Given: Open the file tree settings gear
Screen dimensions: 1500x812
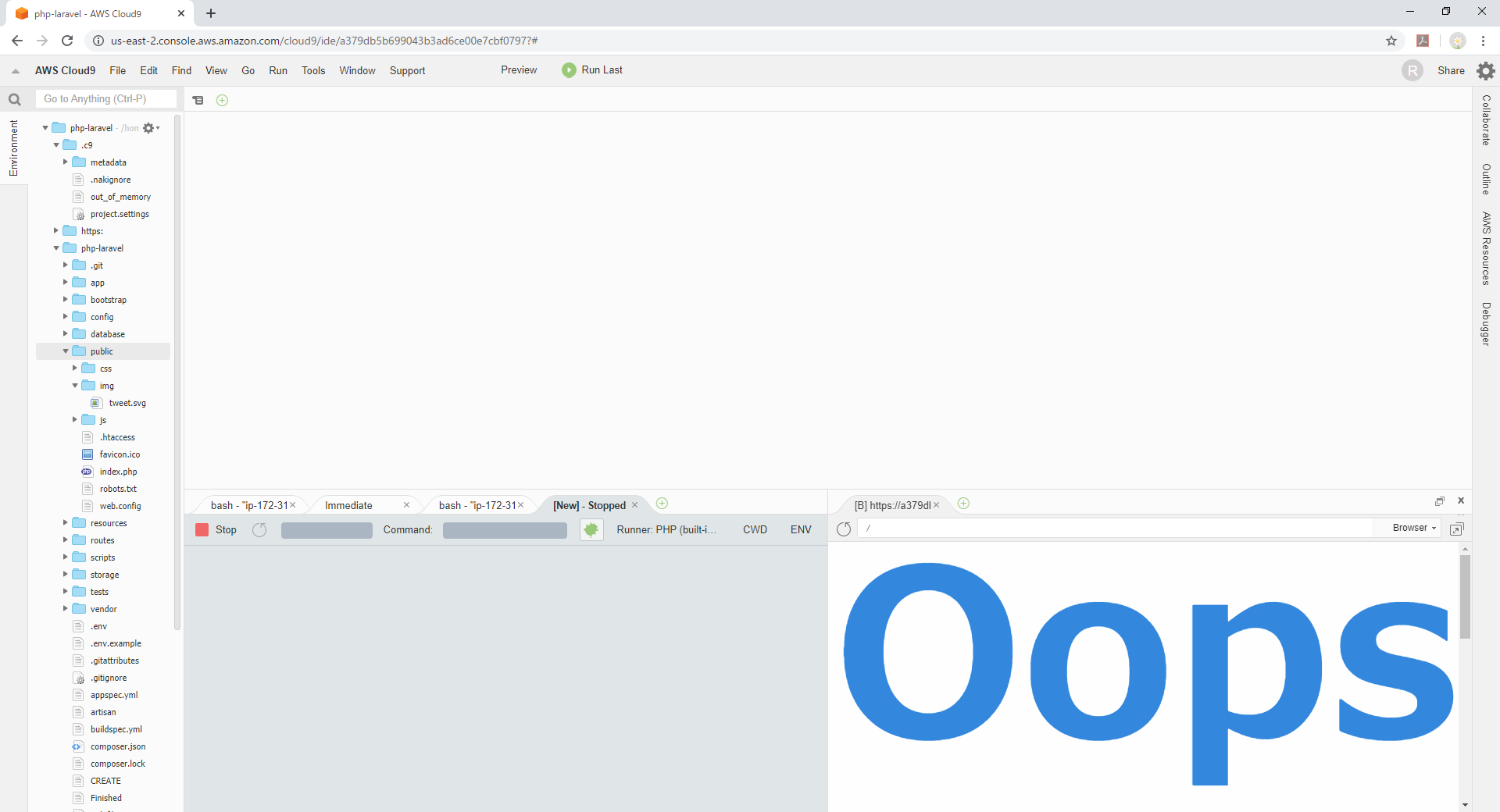Looking at the screenshot, I should (x=150, y=128).
